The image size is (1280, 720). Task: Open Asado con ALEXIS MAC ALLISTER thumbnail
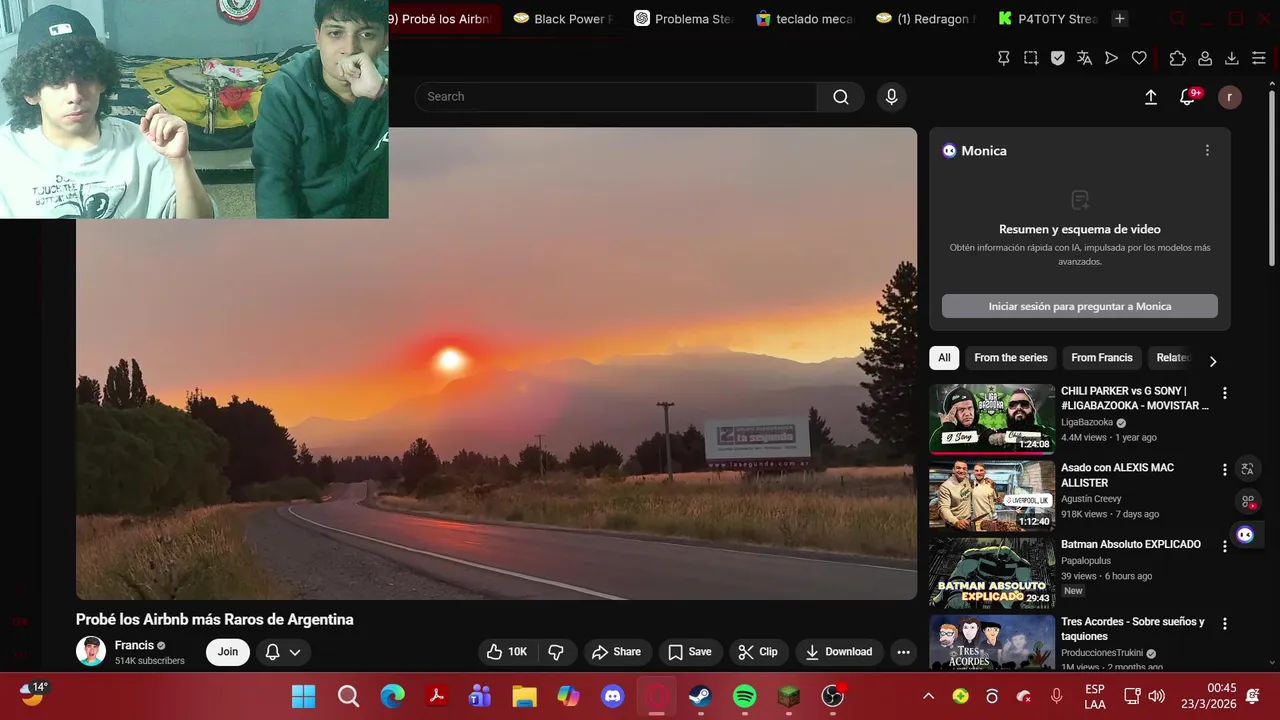(x=992, y=495)
